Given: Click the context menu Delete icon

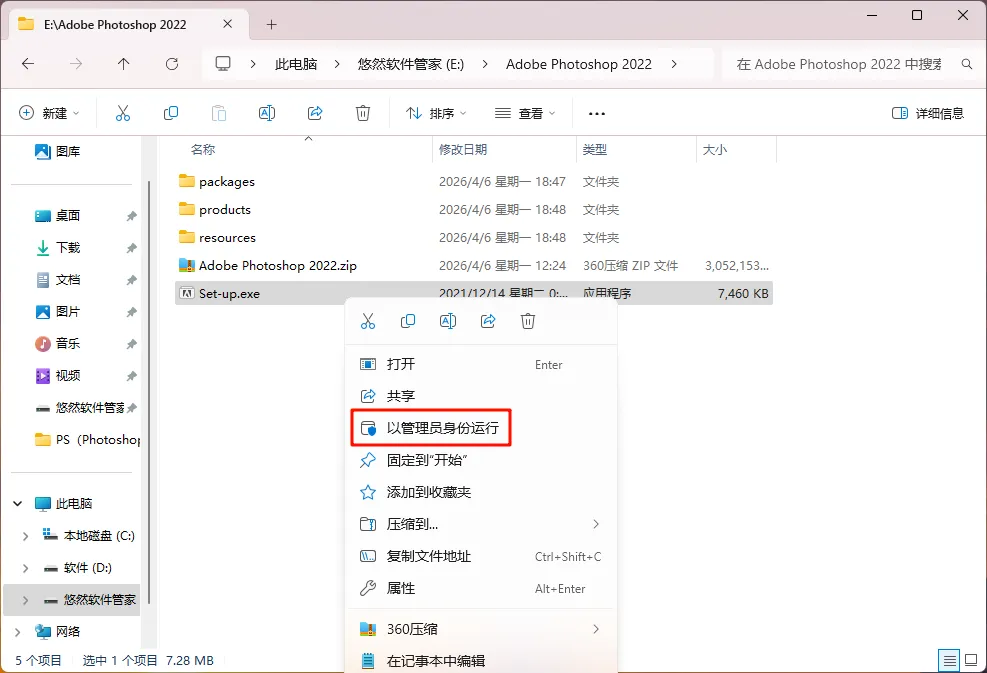Looking at the screenshot, I should tap(527, 321).
